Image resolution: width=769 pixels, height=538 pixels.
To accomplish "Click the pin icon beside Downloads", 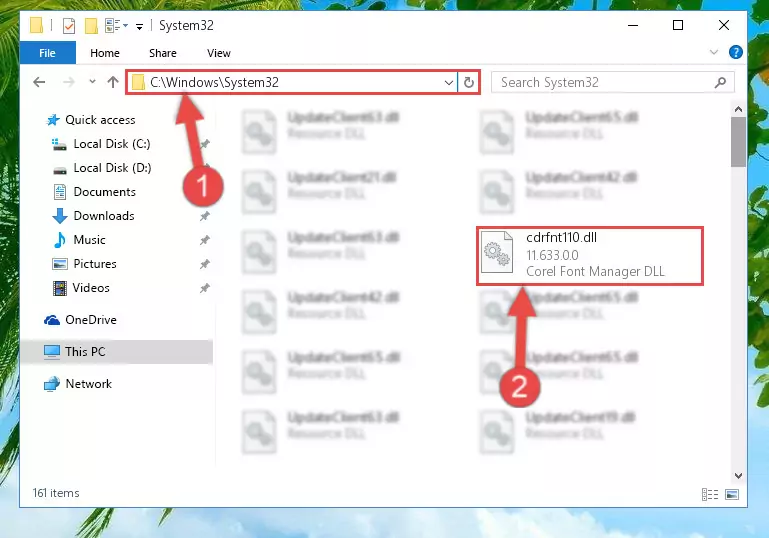I will (205, 216).
